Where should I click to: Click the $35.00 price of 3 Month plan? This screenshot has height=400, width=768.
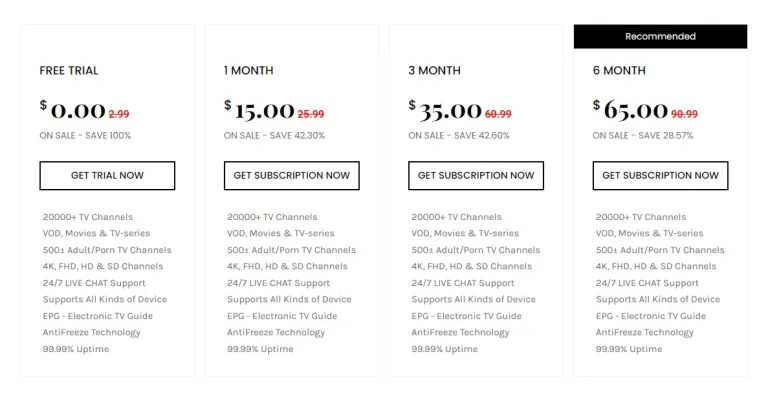pos(446,110)
